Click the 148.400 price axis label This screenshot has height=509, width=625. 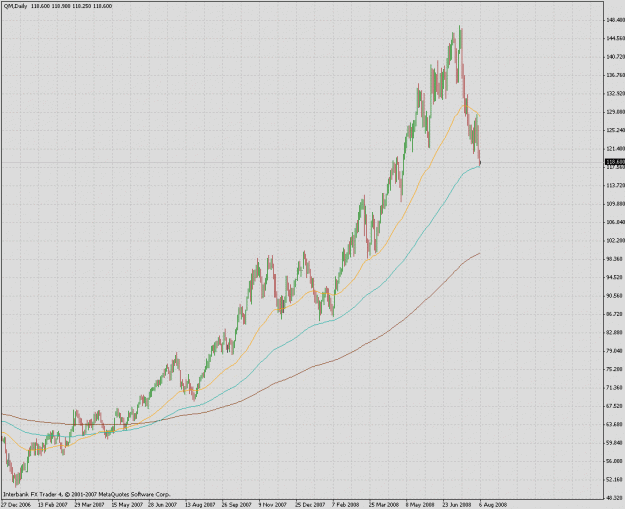point(616,20)
